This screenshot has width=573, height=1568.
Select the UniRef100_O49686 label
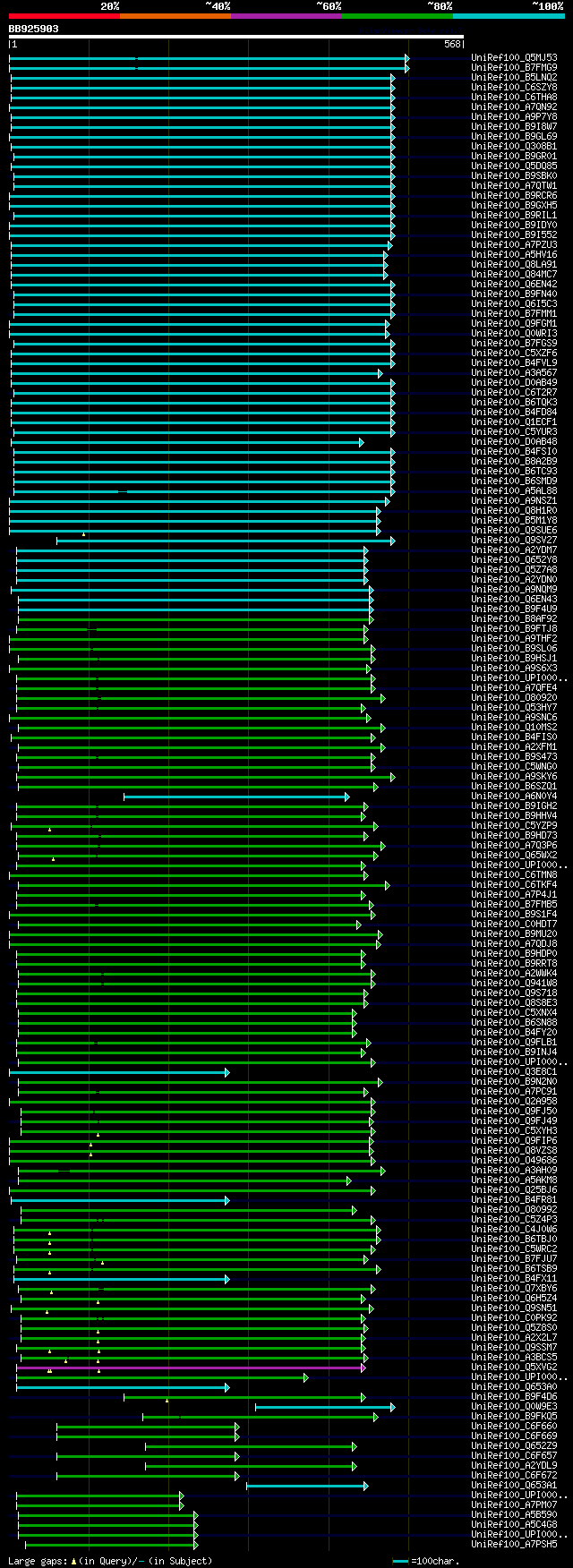coord(514,1161)
